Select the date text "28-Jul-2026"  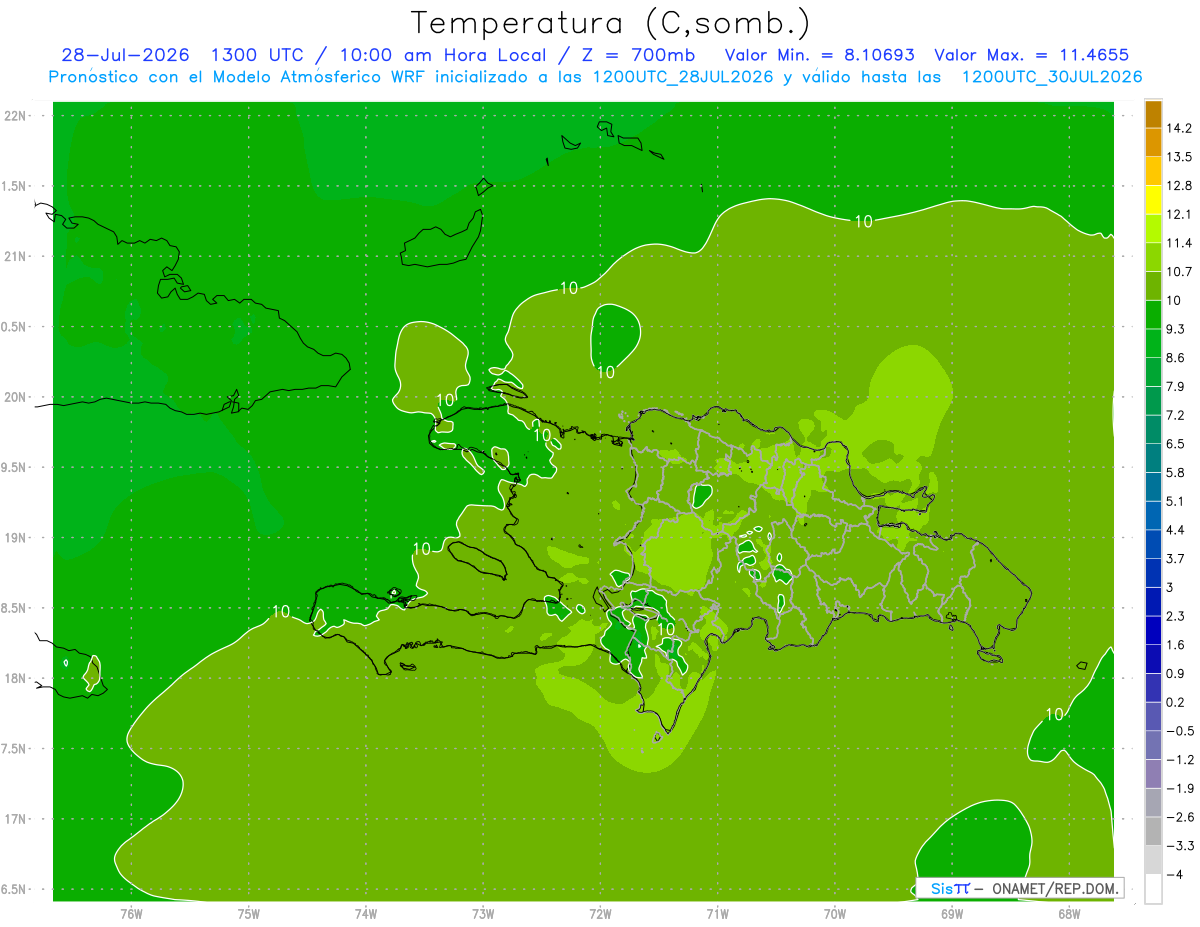click(x=127, y=55)
